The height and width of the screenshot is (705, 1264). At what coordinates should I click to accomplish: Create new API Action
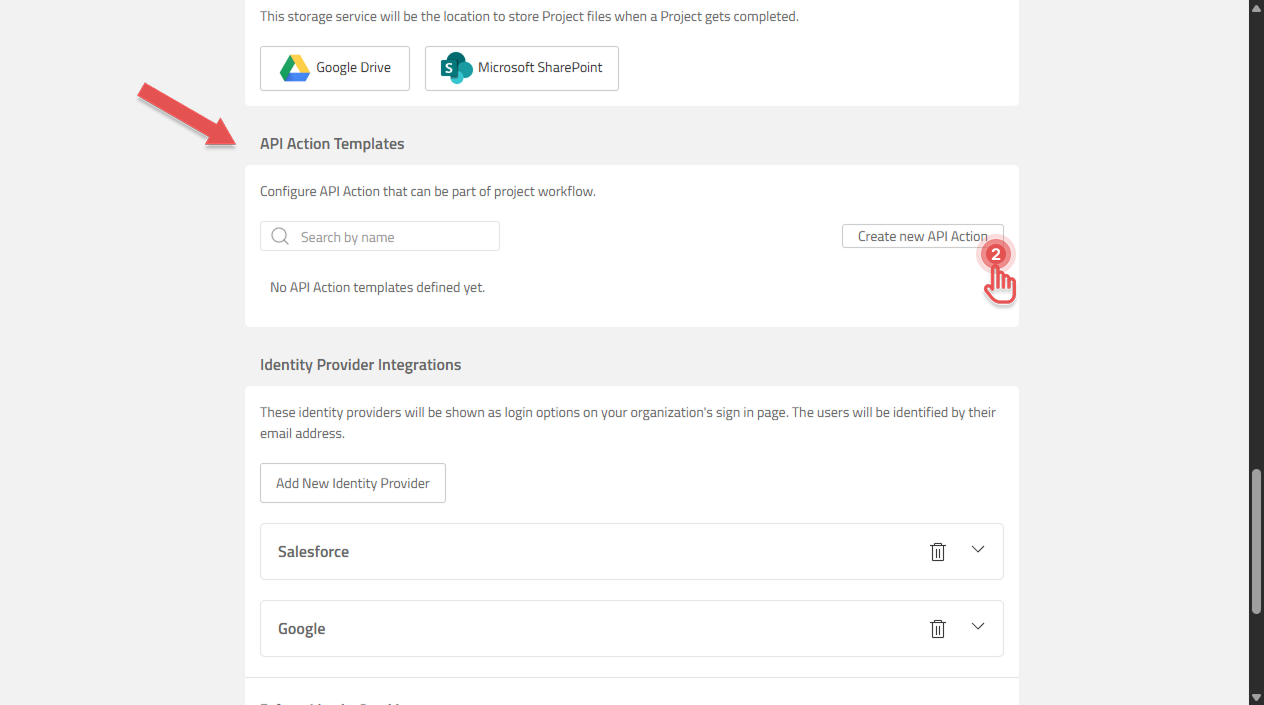[x=922, y=236]
